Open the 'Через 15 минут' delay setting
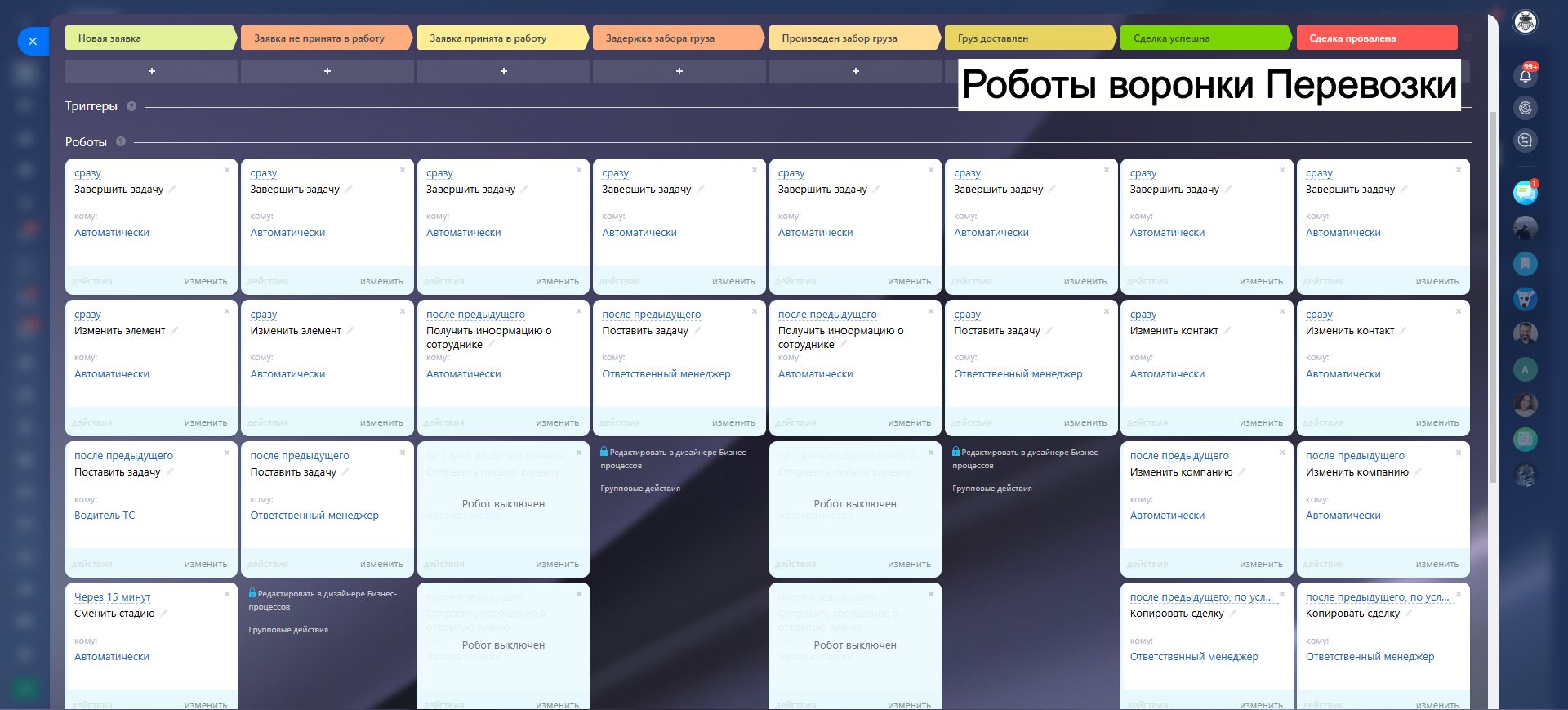 [x=113, y=597]
